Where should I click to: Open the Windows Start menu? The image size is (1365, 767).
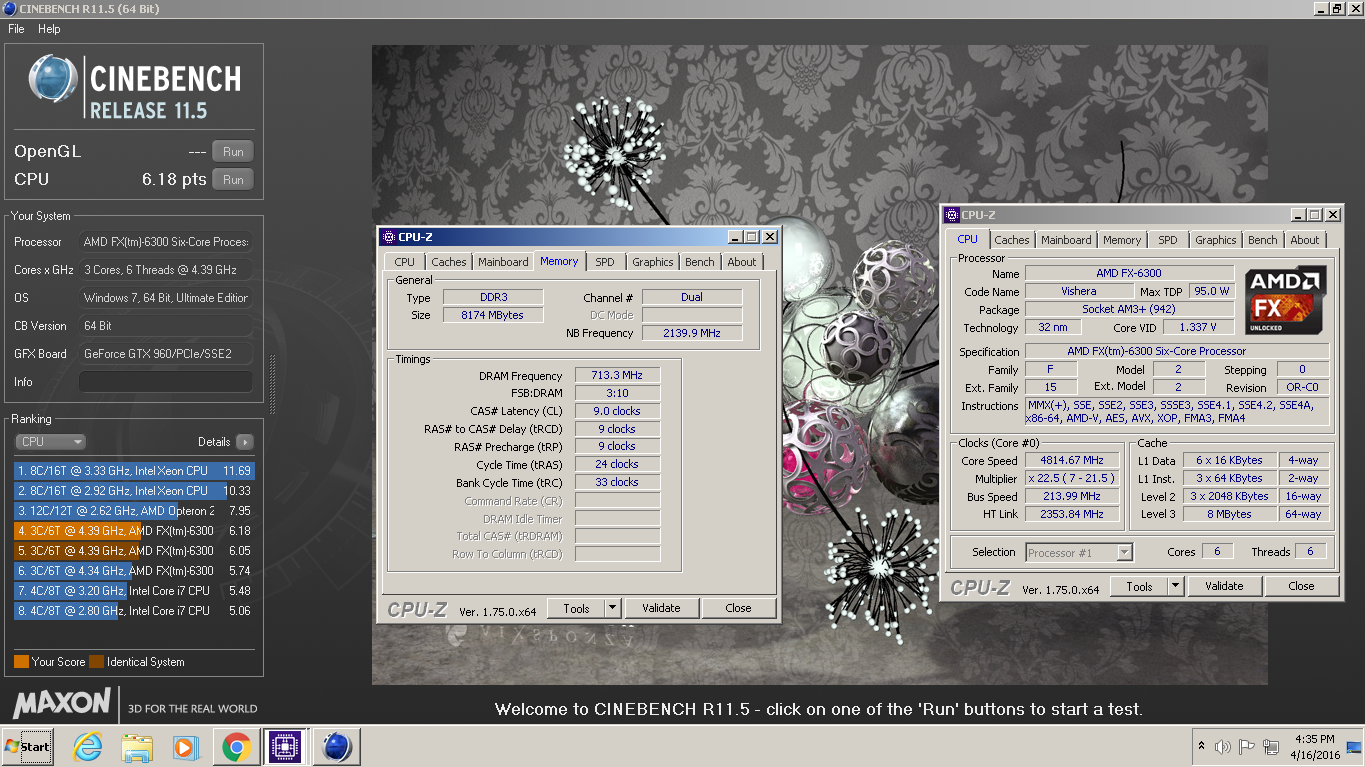pos(28,746)
